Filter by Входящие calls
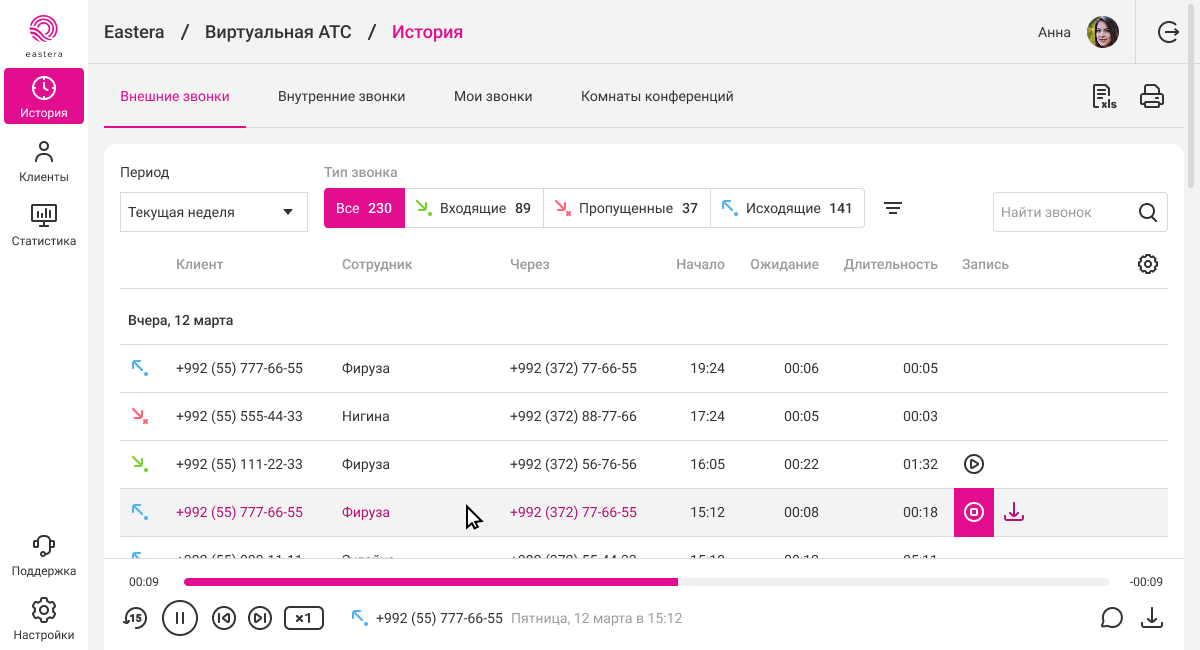 pyautogui.click(x=474, y=209)
